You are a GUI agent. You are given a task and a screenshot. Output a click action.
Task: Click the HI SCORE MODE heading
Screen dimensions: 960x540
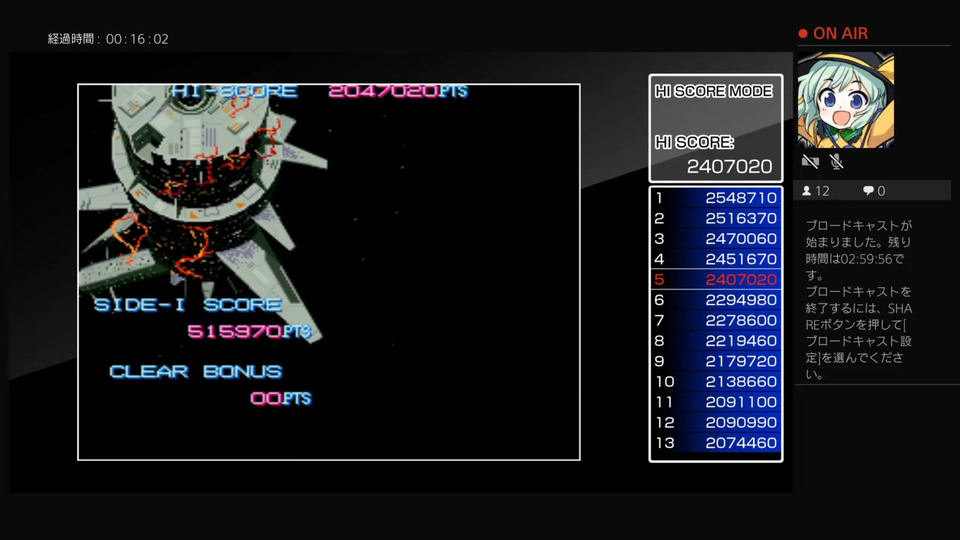coord(713,91)
